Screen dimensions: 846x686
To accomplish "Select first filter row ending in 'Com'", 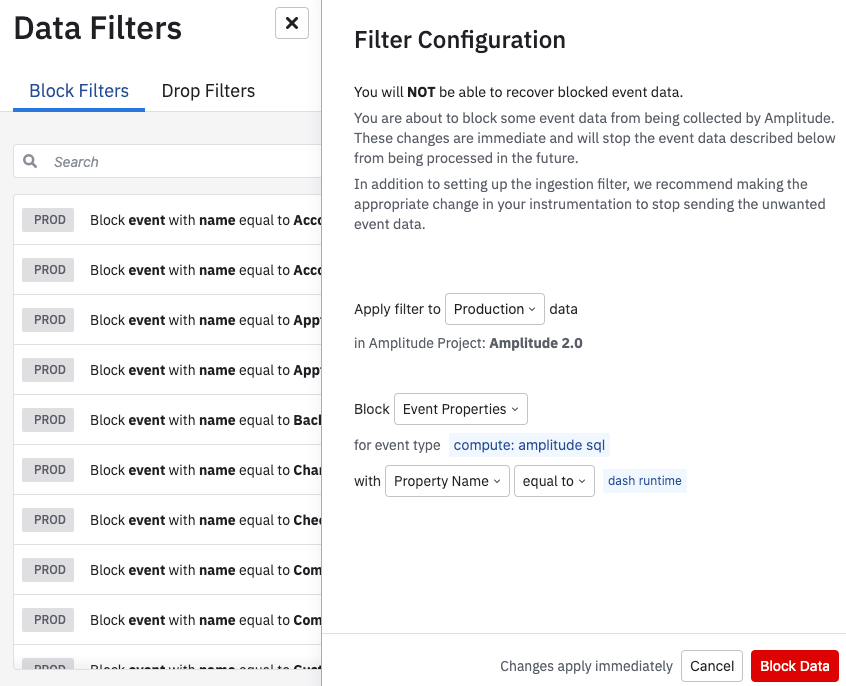I will [x=167, y=570].
